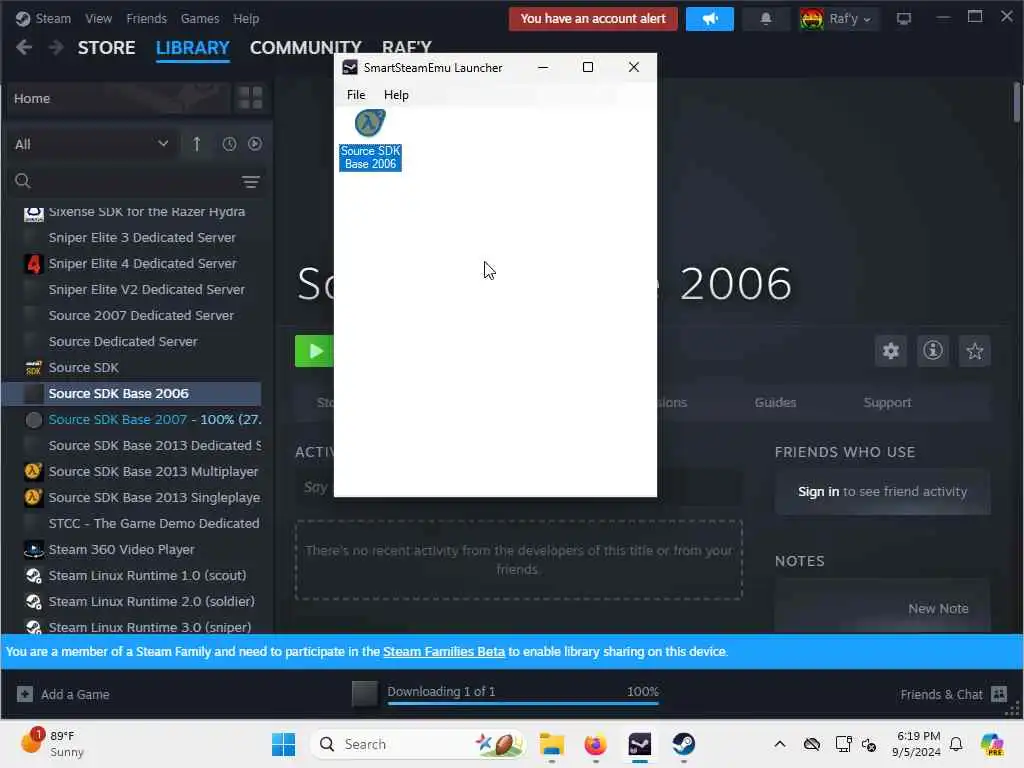Toggle recent activity clock filter
This screenshot has height=768, width=1024.
click(229, 144)
